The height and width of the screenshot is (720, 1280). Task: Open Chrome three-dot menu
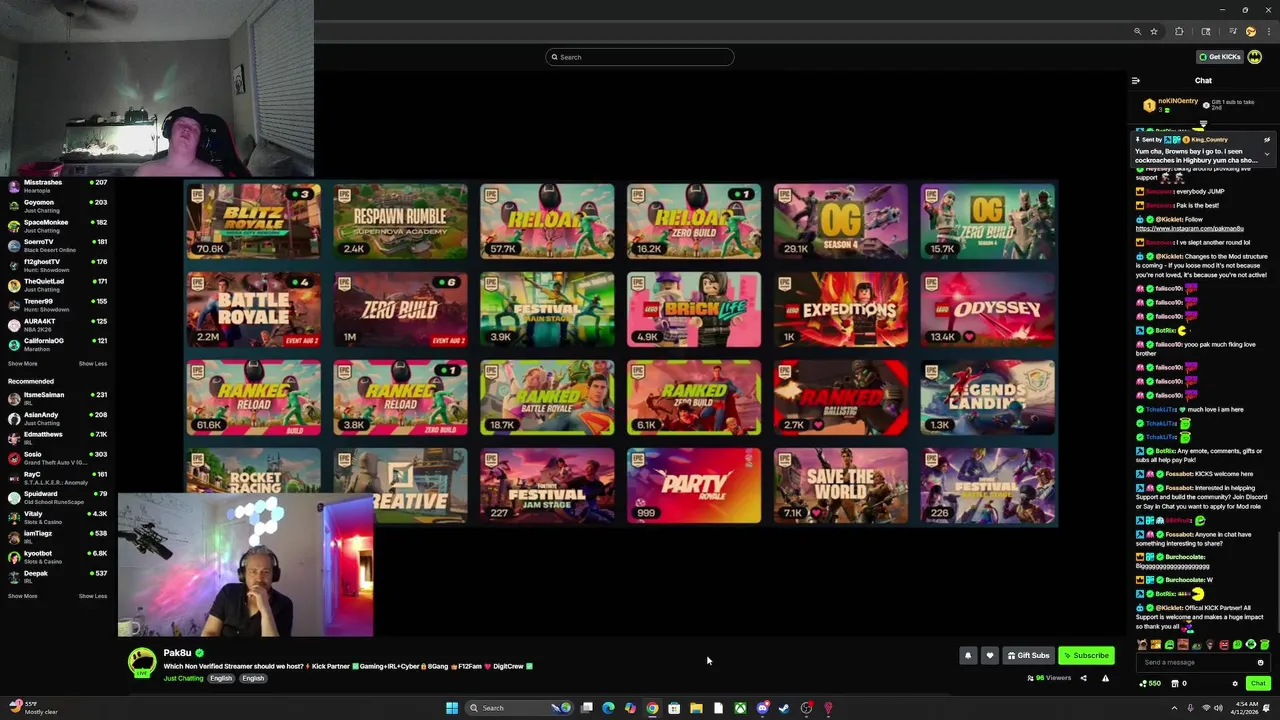pos(1267,32)
